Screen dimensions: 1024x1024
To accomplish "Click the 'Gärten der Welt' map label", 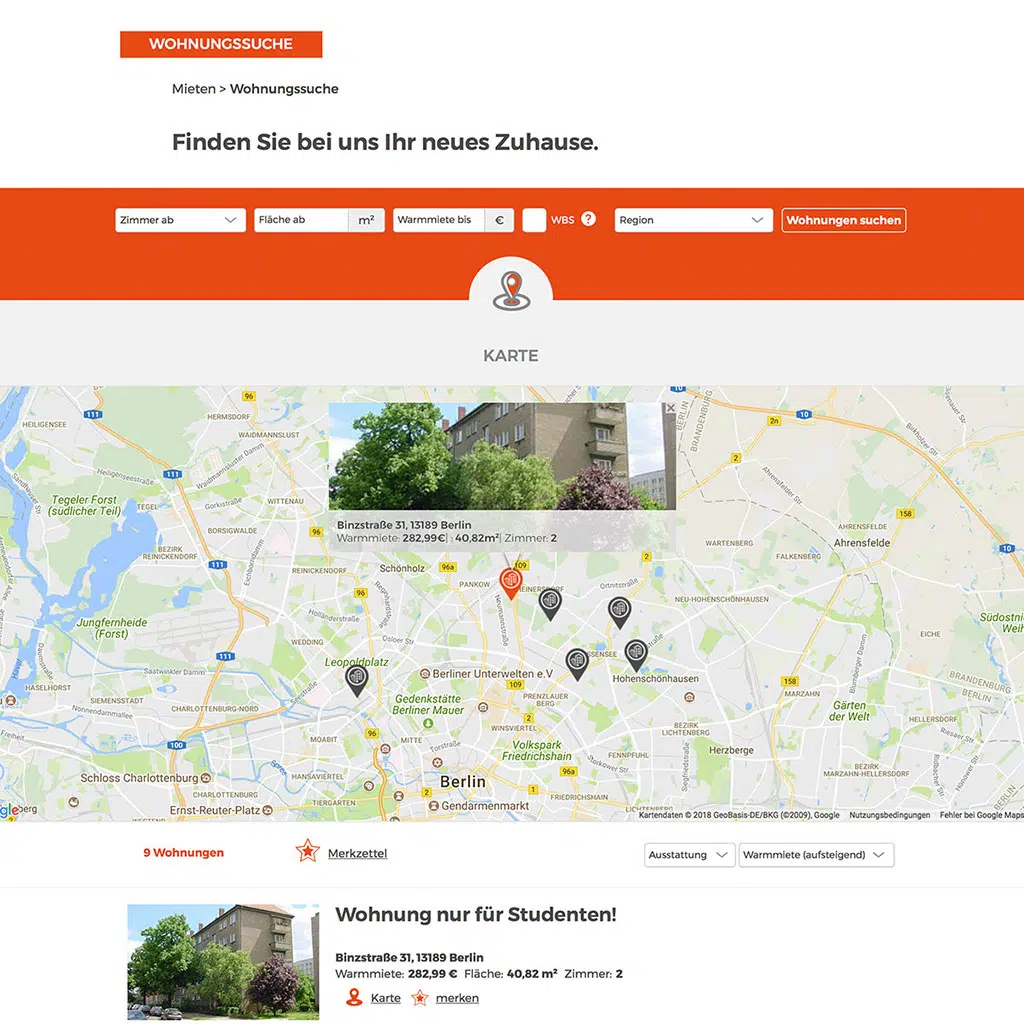I will click(849, 711).
